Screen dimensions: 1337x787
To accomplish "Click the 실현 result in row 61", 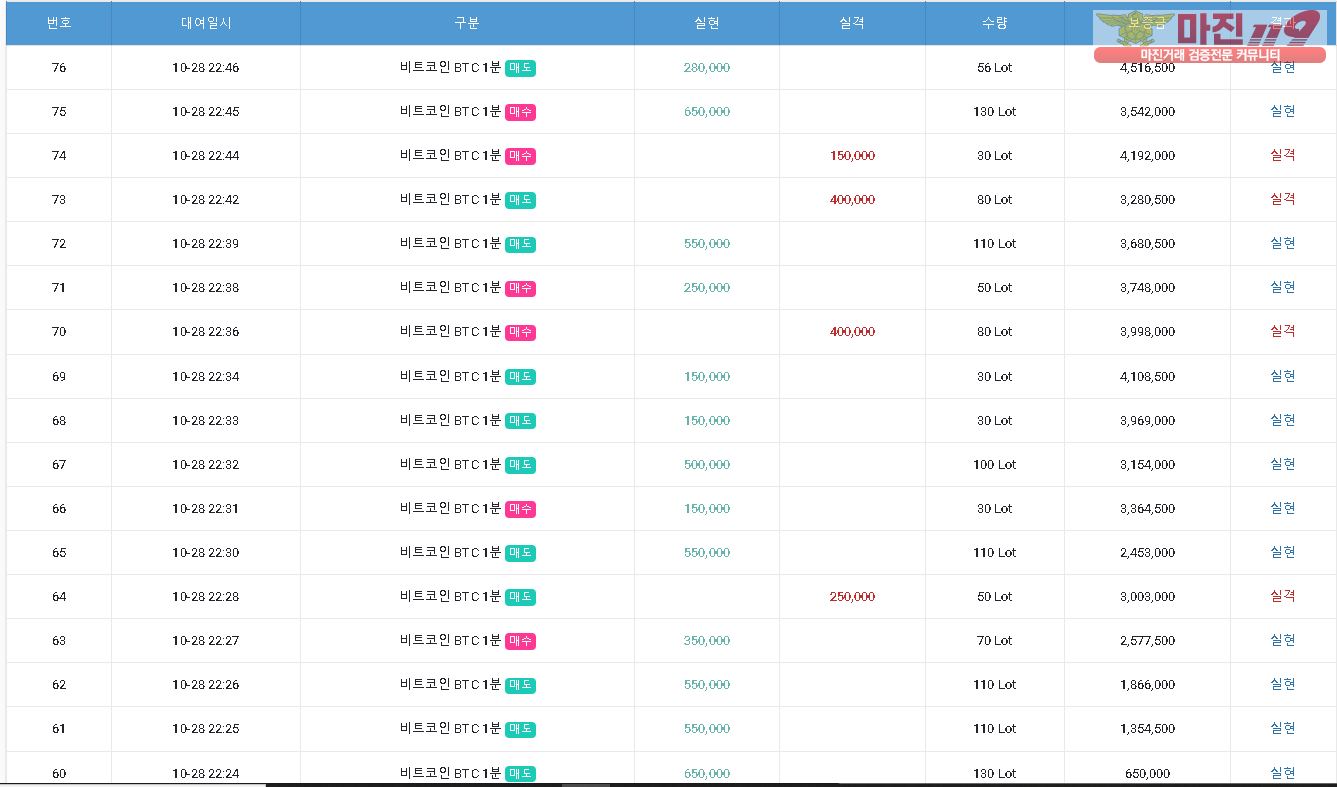I will [x=1283, y=728].
